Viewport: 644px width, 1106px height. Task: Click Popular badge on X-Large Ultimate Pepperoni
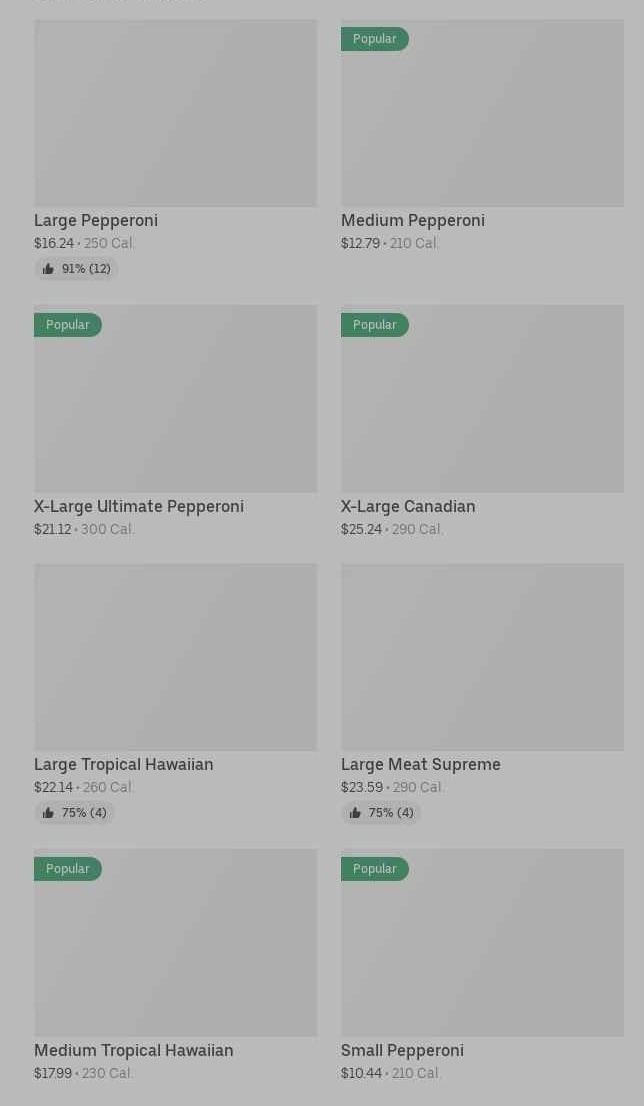[68, 325]
